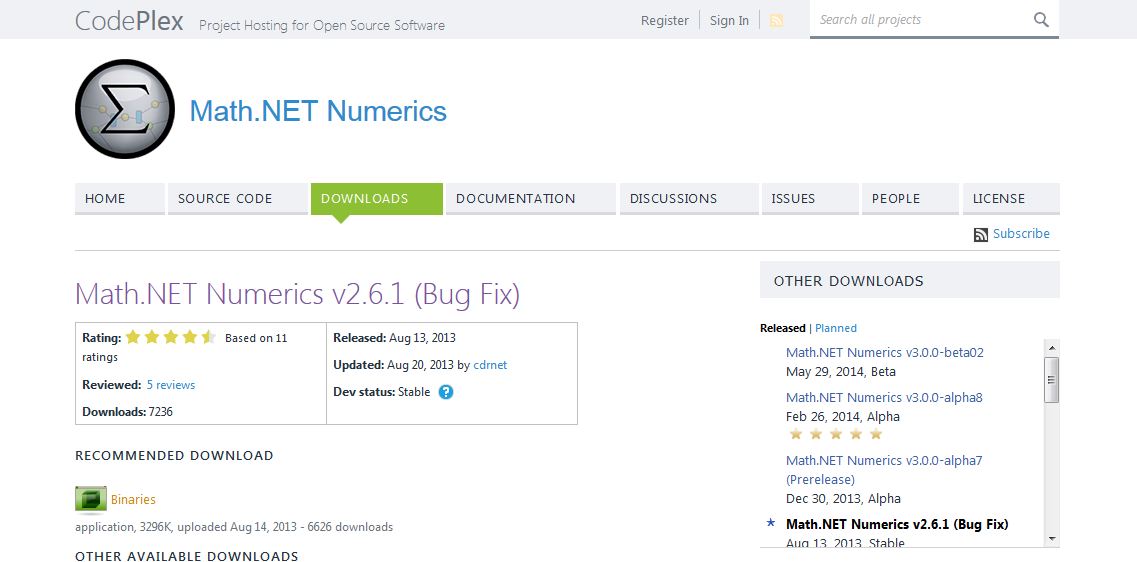Click the 'OTHER DOWNLOADS' panel header
The height and width of the screenshot is (562, 1137).
[x=909, y=281]
